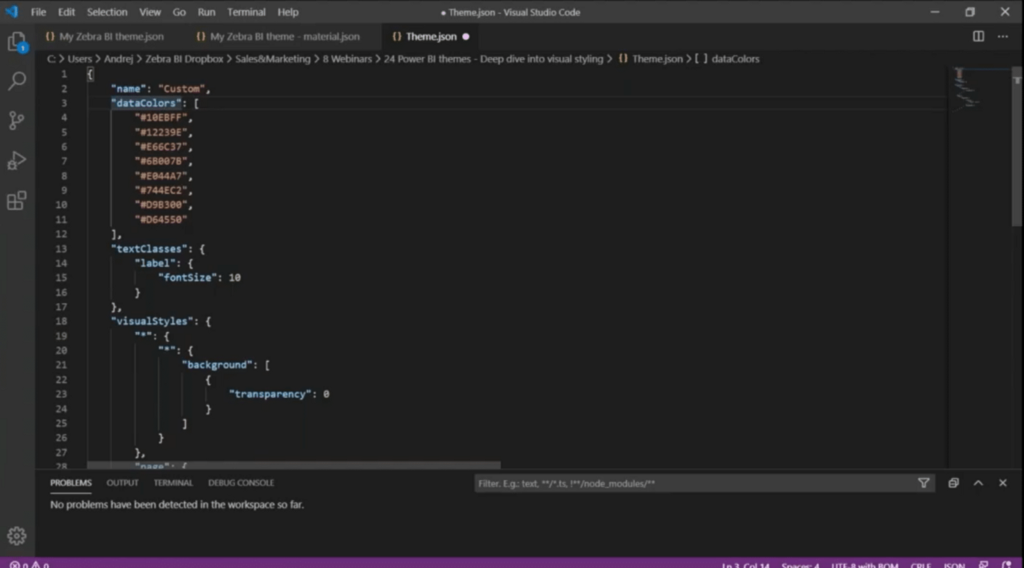Select the DEBUG CONSOLE panel tab

tap(241, 483)
